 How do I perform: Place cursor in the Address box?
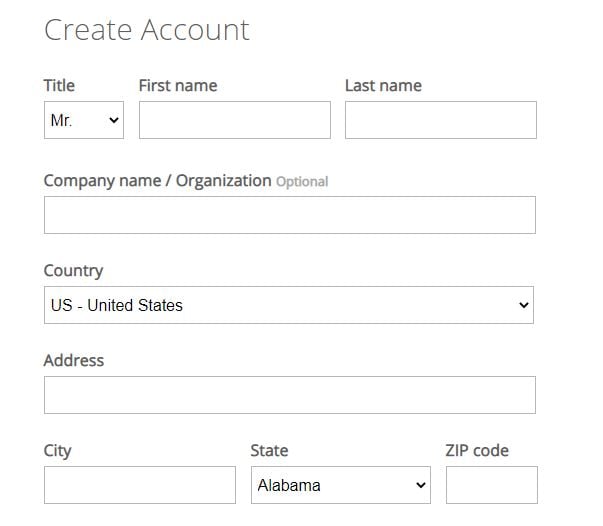pyautogui.click(x=290, y=395)
